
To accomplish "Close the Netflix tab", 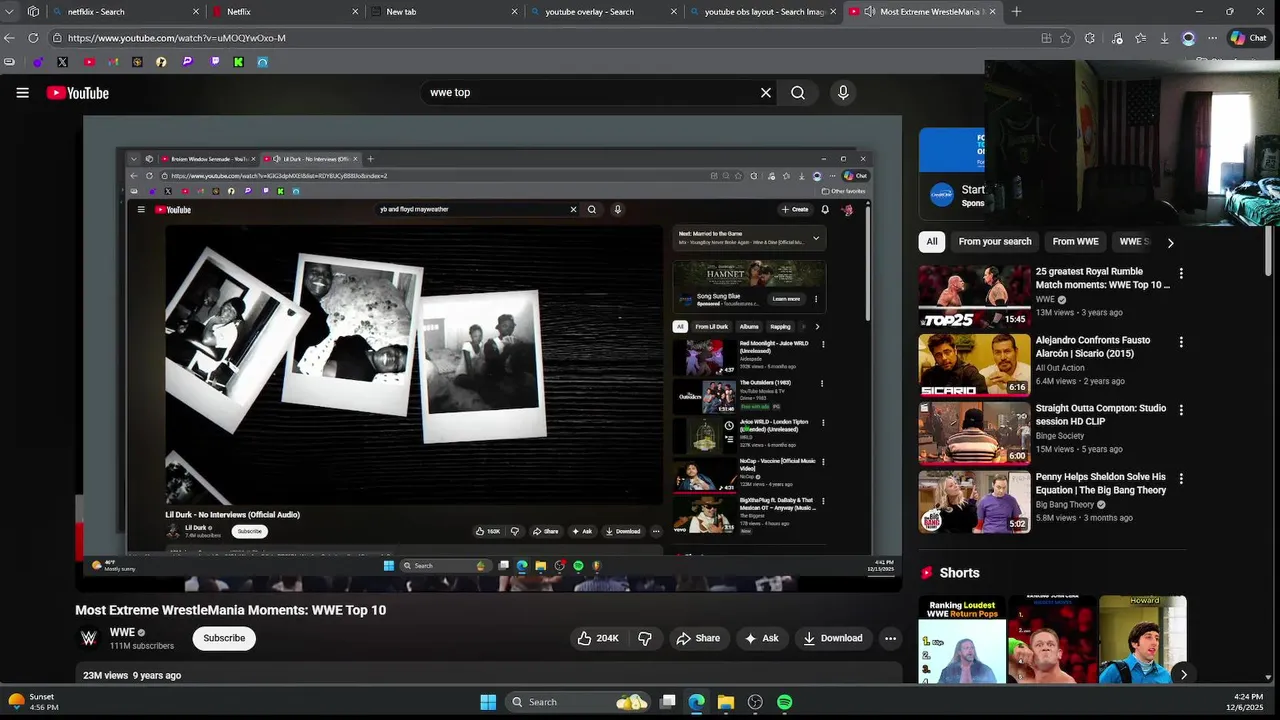I will [355, 12].
